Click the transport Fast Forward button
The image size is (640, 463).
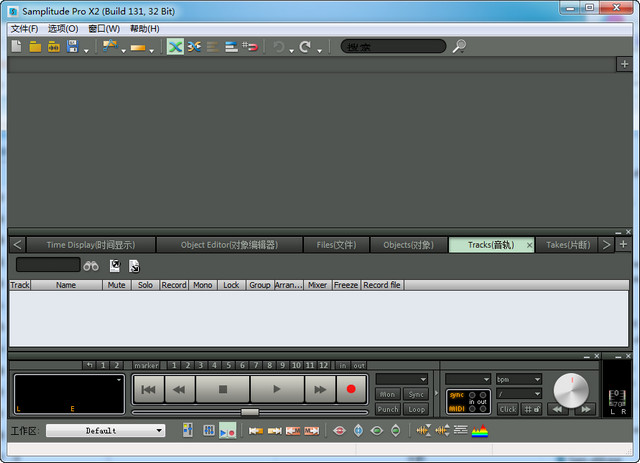pyautogui.click(x=320, y=390)
